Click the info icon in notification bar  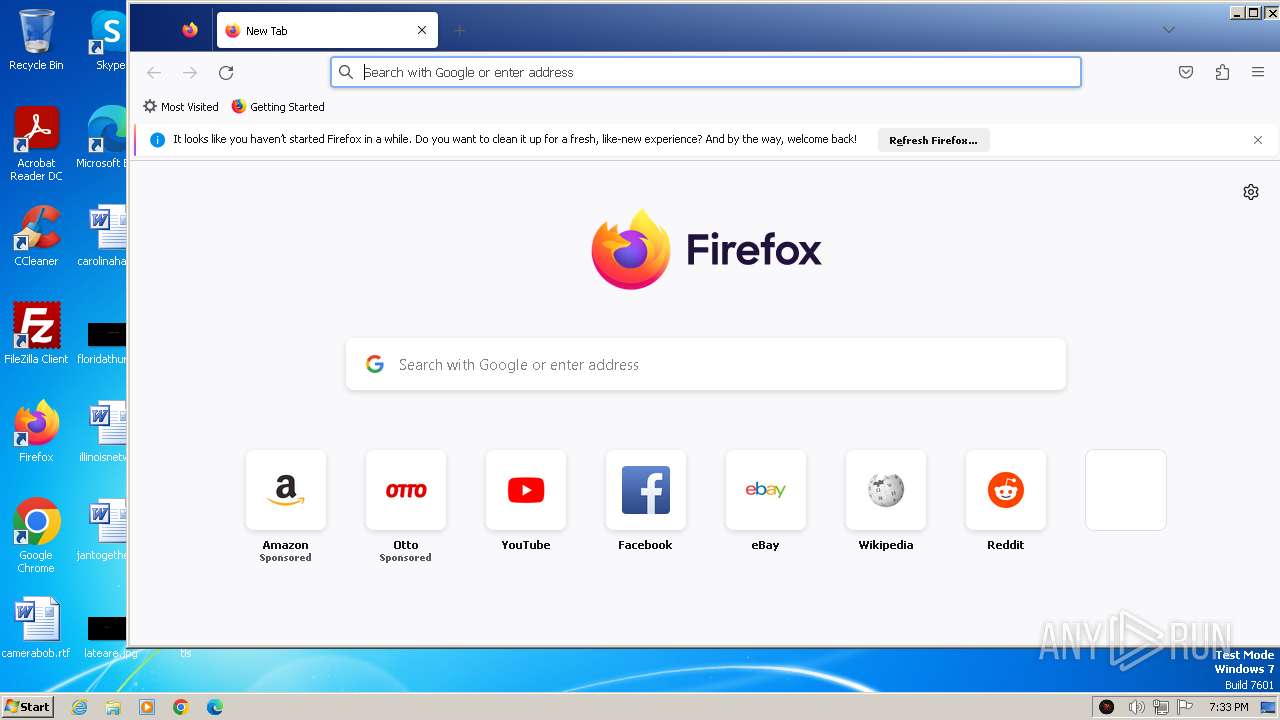tap(157, 140)
